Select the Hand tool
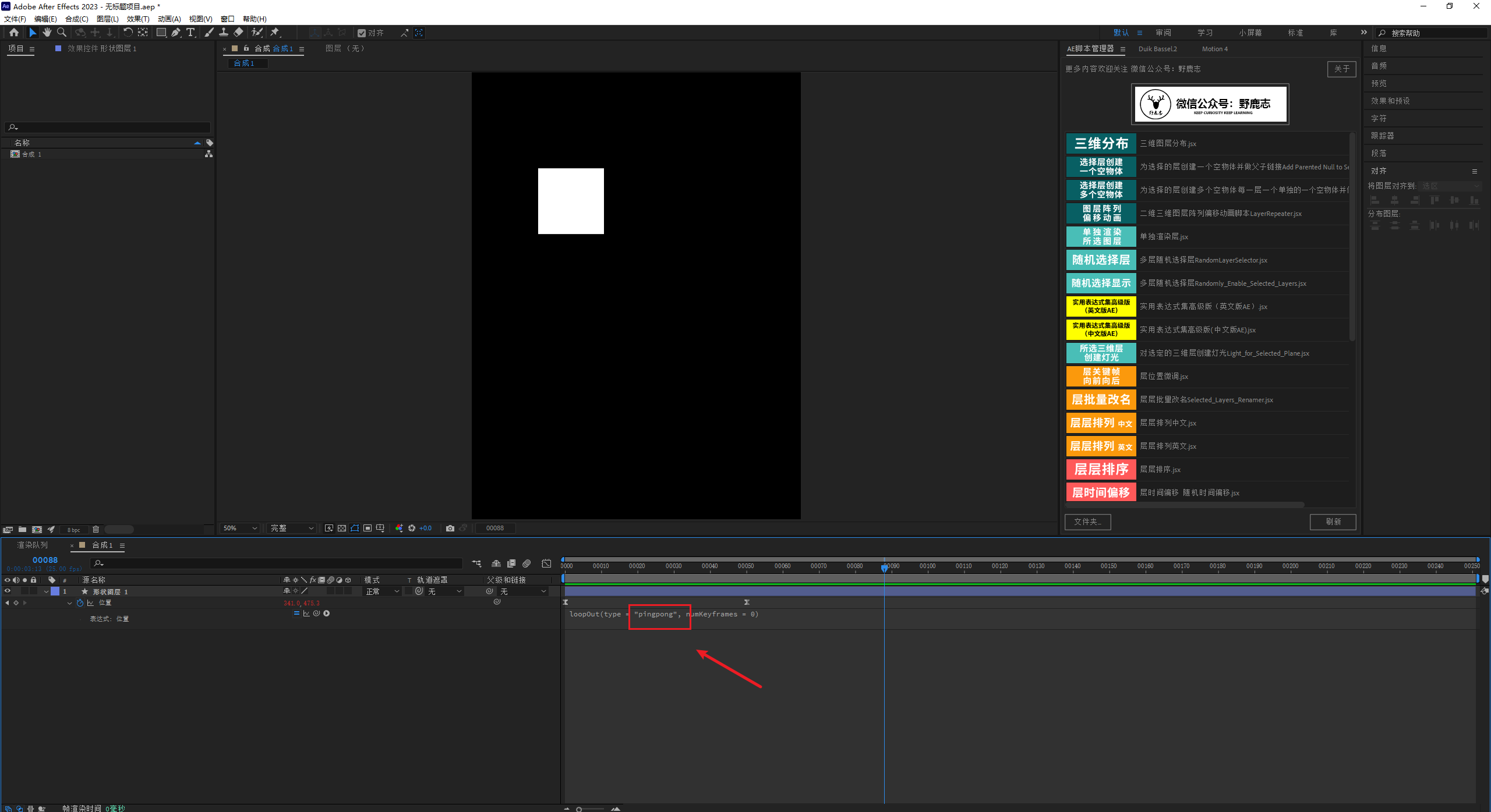Screen dimensions: 1491x812 pyautogui.click(x=47, y=33)
